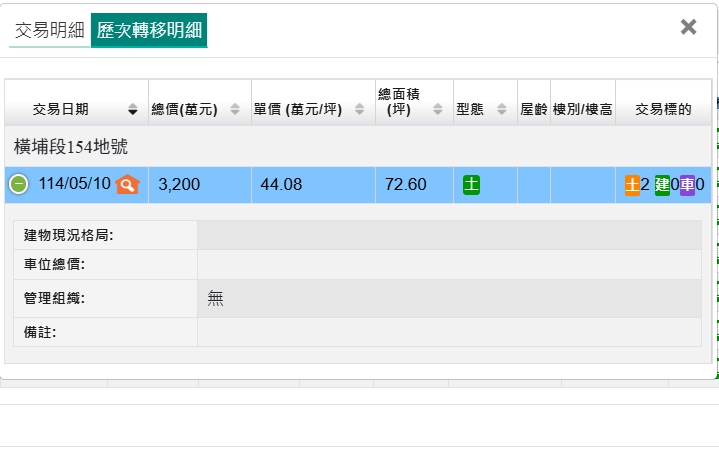The height and width of the screenshot is (462, 719).
Task: Click the green 土 type badge in 型態 column
Action: (471, 184)
